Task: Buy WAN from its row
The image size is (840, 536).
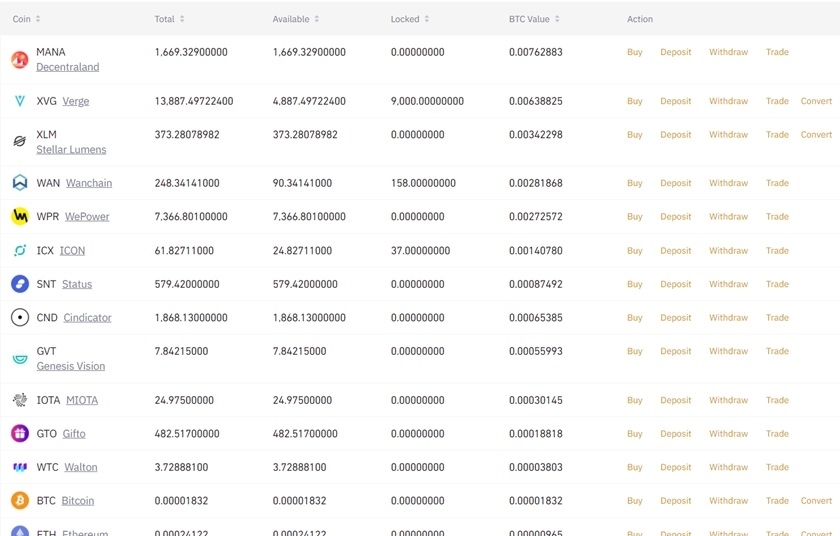Action: (634, 183)
